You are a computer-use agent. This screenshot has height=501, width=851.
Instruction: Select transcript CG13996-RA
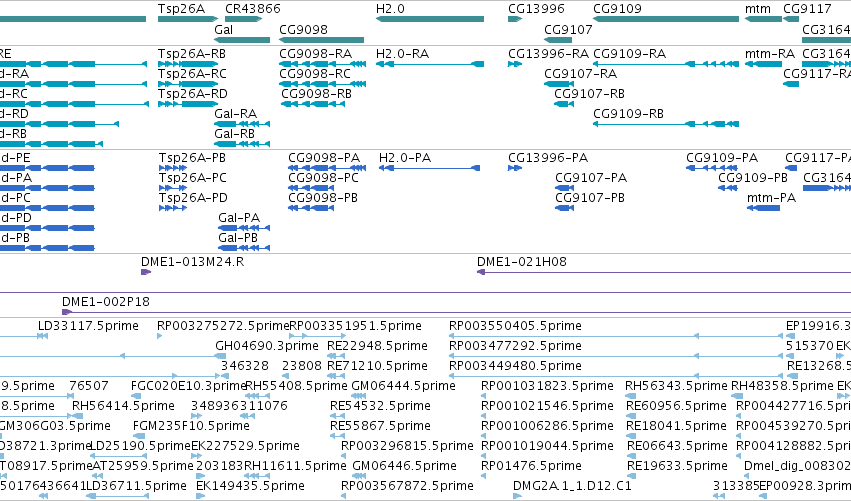click(548, 54)
